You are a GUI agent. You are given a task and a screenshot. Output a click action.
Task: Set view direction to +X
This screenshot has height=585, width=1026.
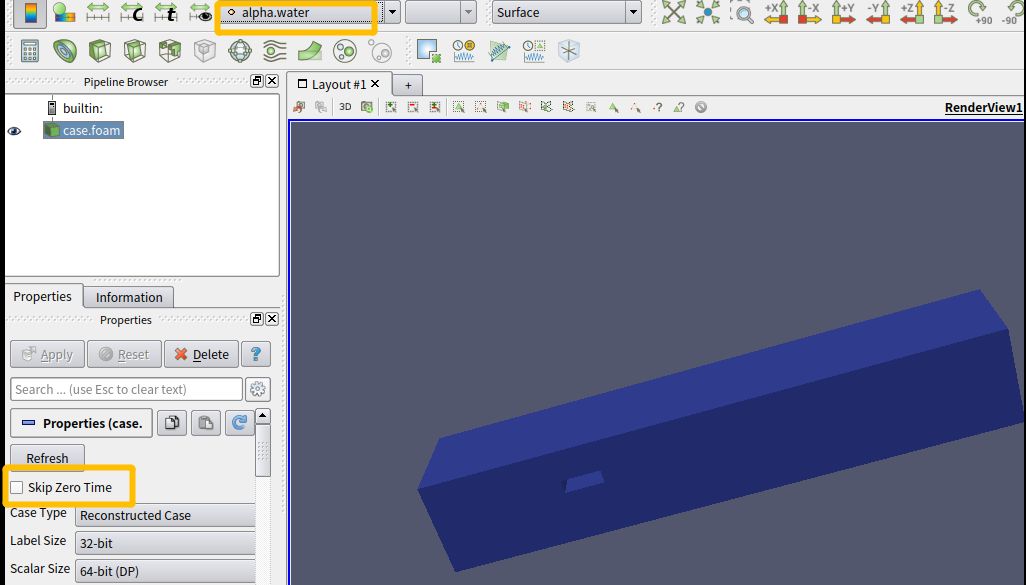point(776,13)
